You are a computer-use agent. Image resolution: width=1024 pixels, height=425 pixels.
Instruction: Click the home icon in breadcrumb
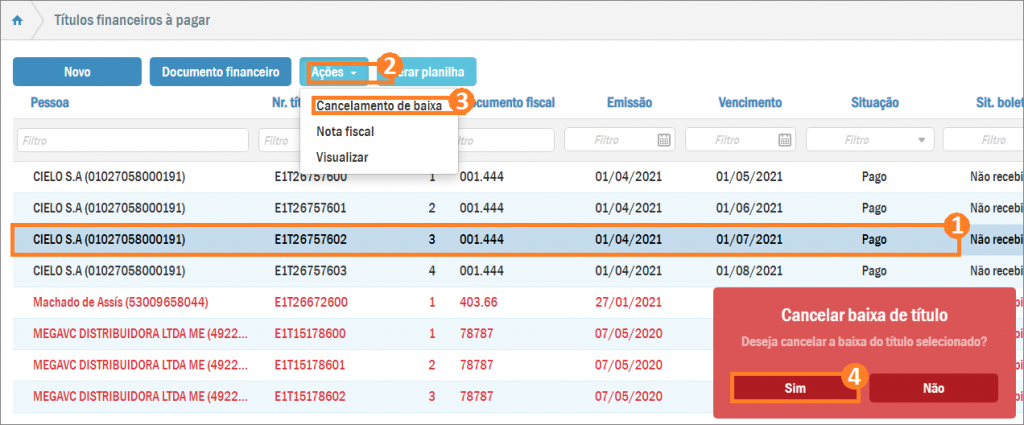tap(17, 20)
